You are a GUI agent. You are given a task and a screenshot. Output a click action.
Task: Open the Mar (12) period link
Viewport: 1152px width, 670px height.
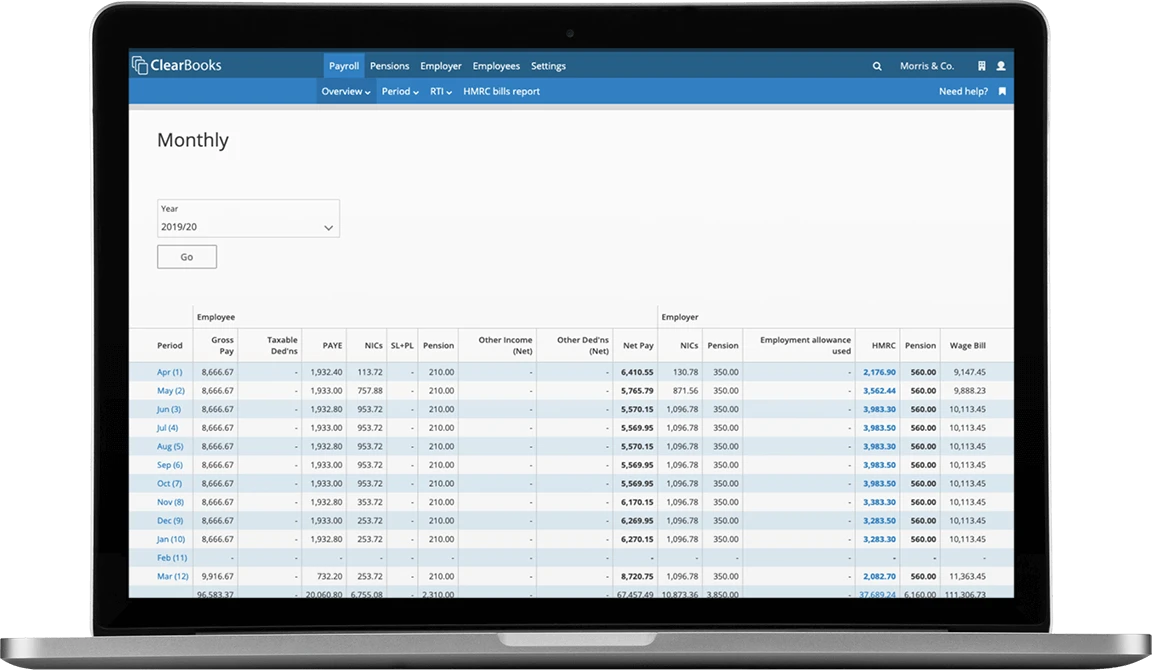pos(173,577)
